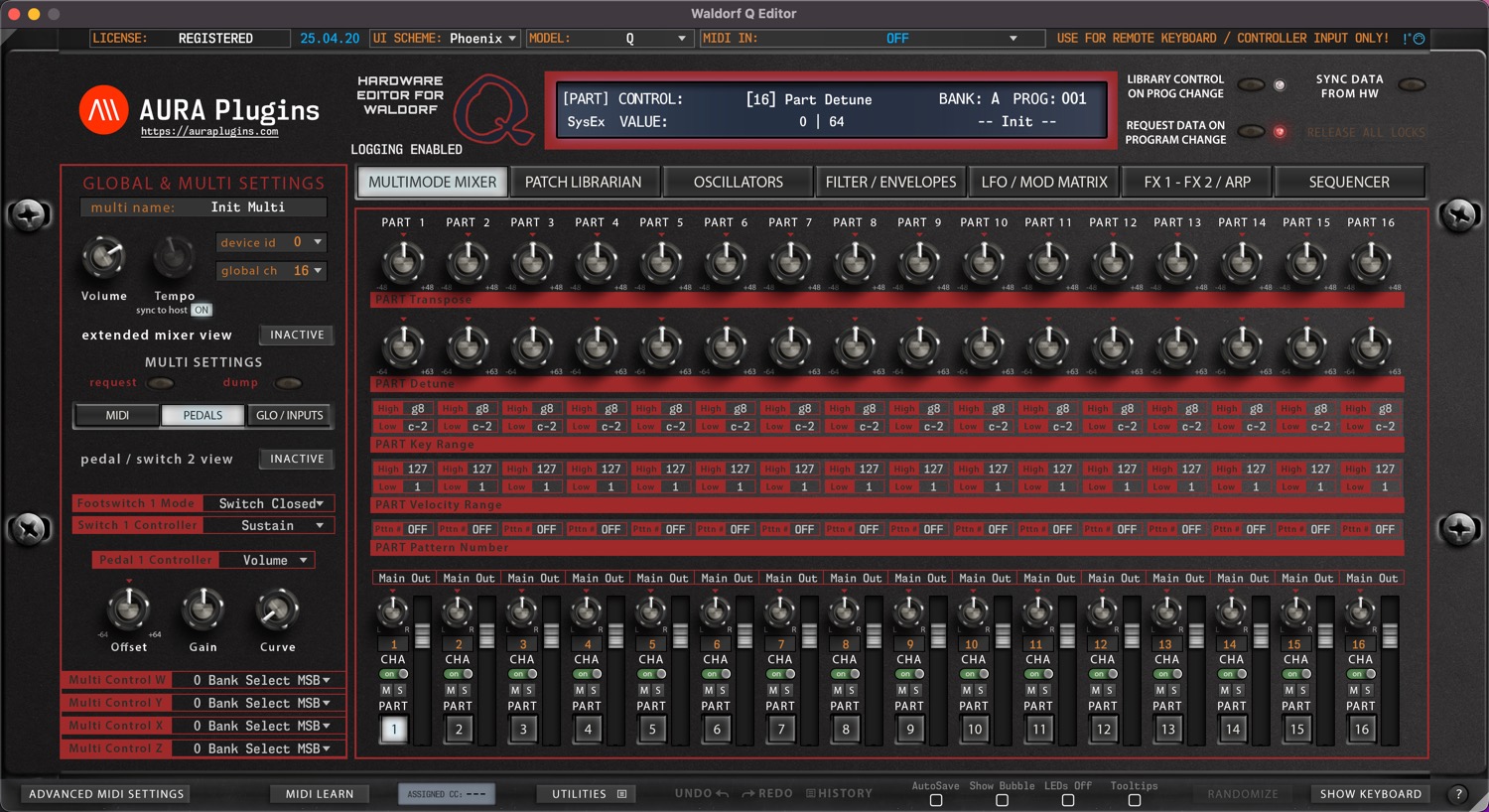This screenshot has width=1489, height=812.
Task: Select the MIDI settings tab
Action: pos(117,415)
